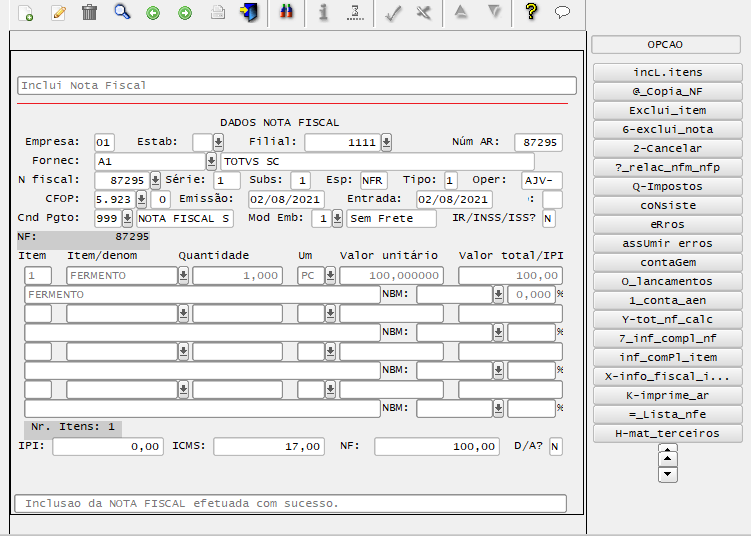Click the 7_inf_compl_nf option
The image size is (751, 542).
click(668, 338)
